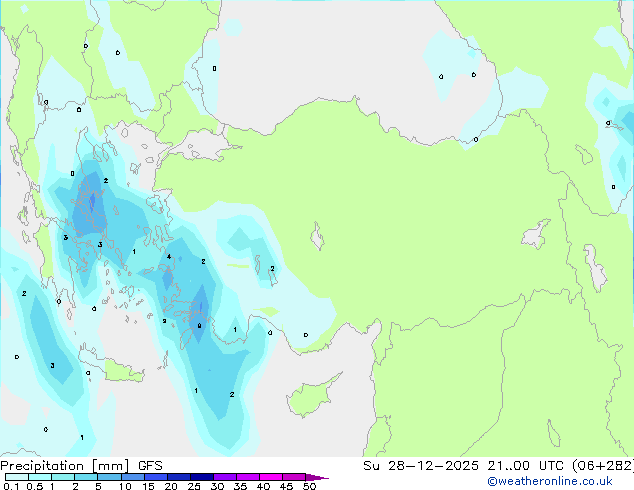Pick the 15–20 mm legend swatch

(x=155, y=477)
